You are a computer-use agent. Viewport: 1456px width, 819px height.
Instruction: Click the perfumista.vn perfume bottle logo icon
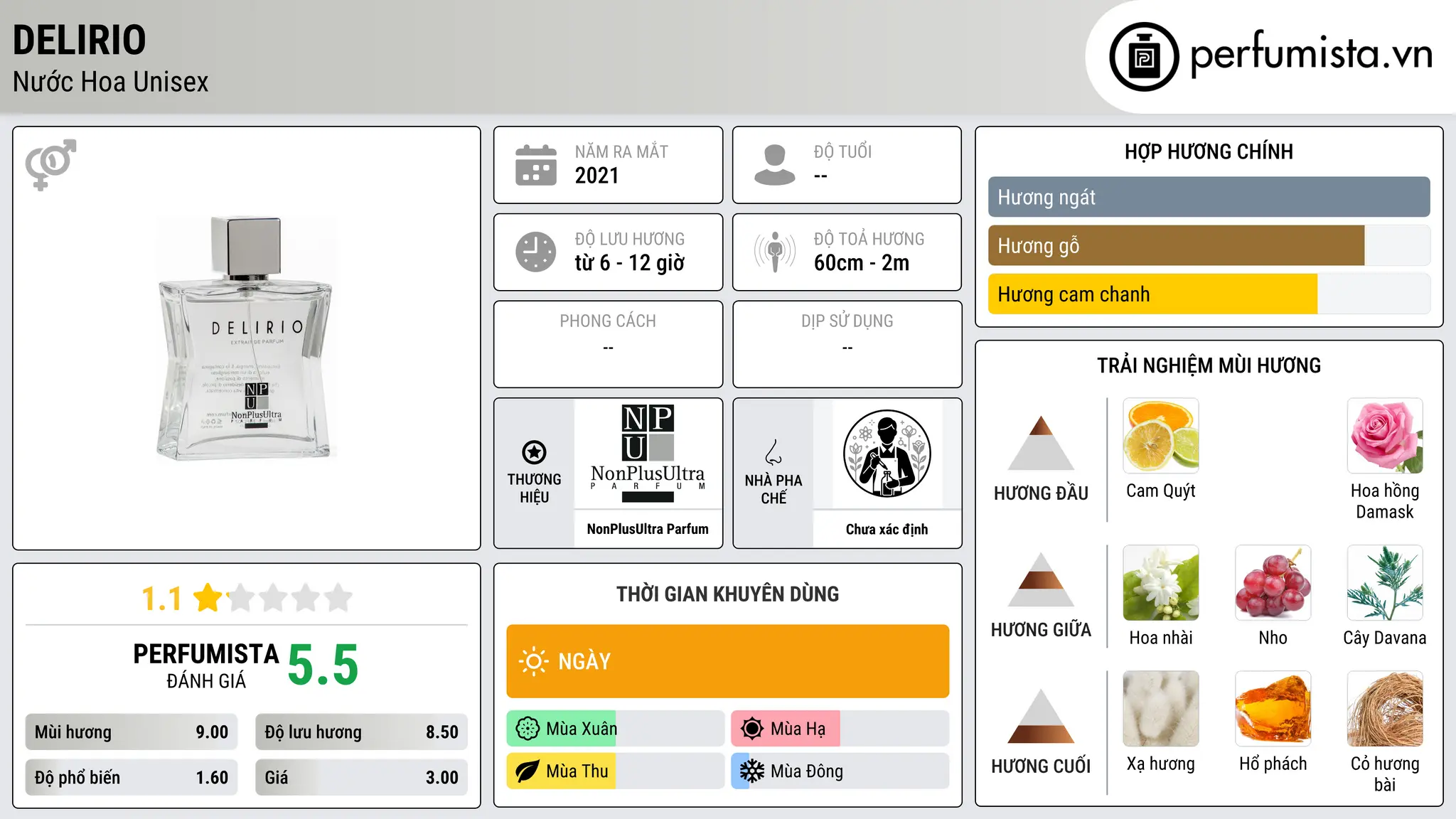[x=1144, y=57]
